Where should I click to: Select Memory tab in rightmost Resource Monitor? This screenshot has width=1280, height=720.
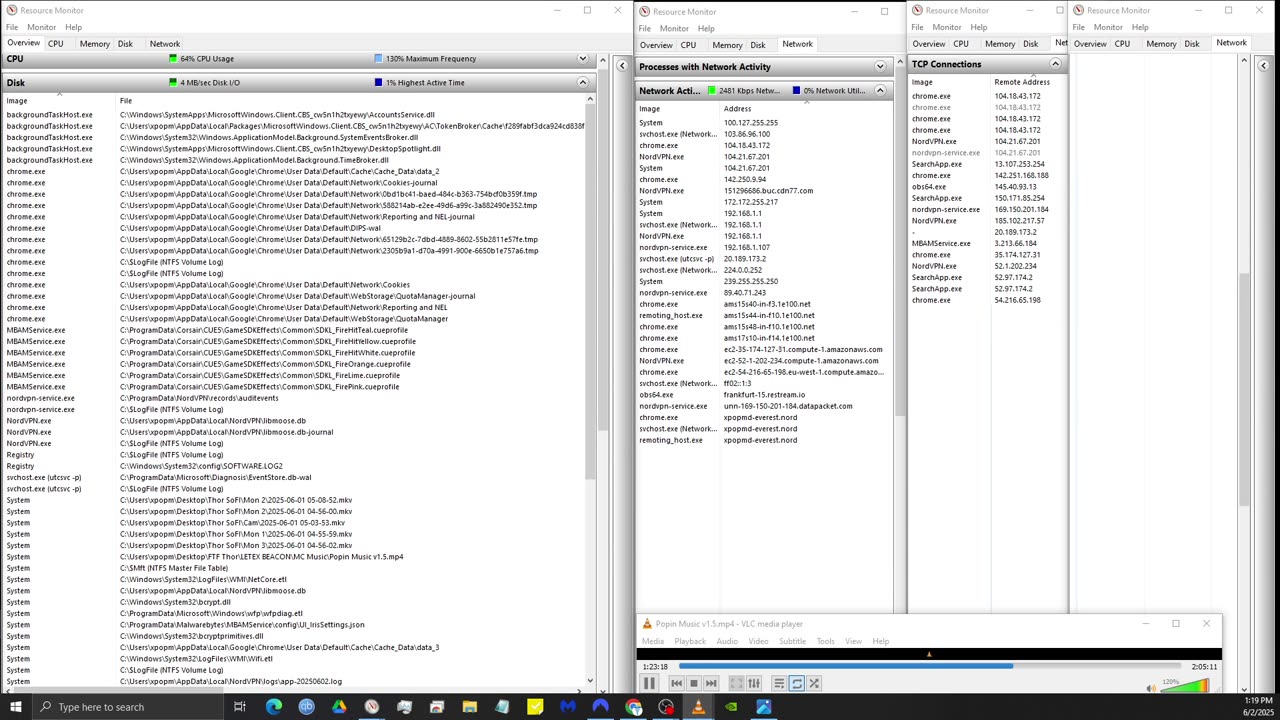point(1161,44)
